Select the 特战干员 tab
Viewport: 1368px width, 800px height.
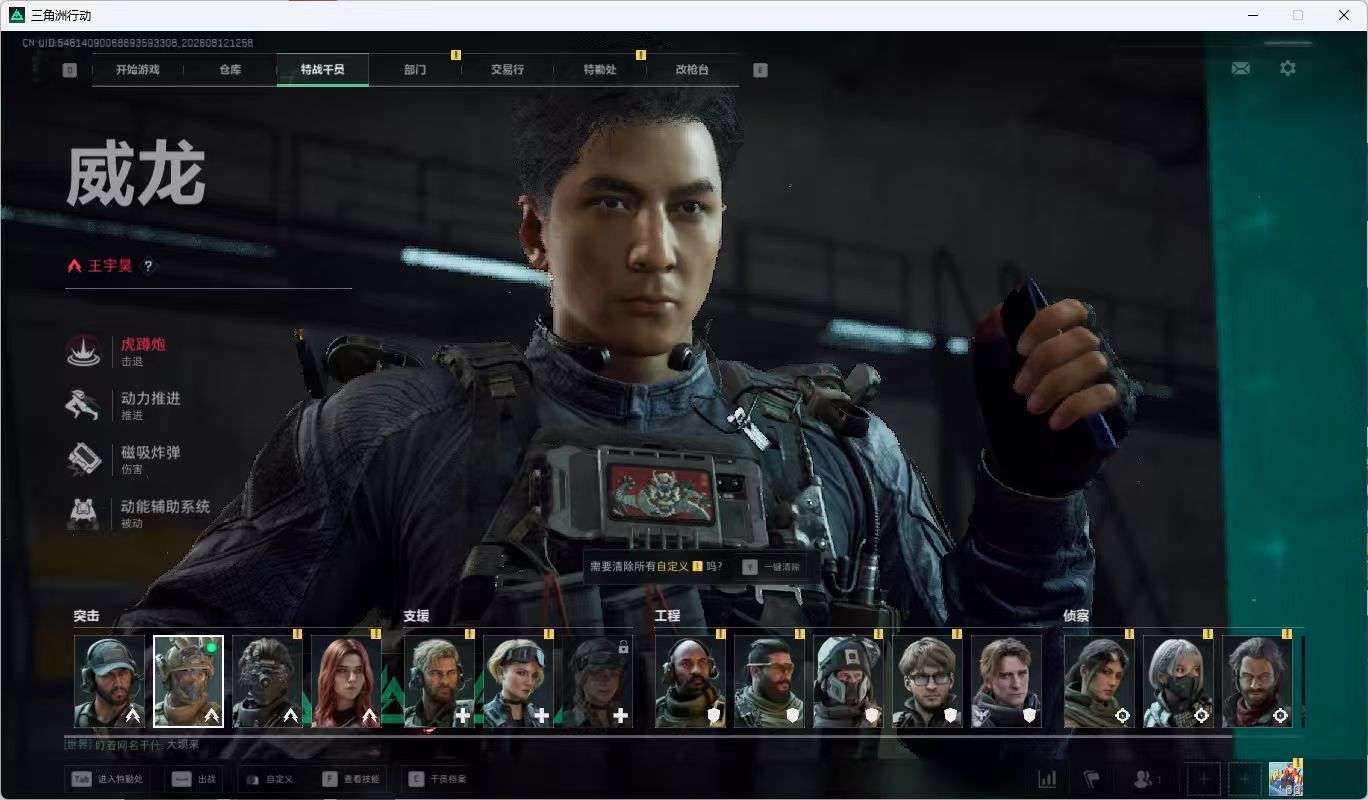tap(322, 70)
